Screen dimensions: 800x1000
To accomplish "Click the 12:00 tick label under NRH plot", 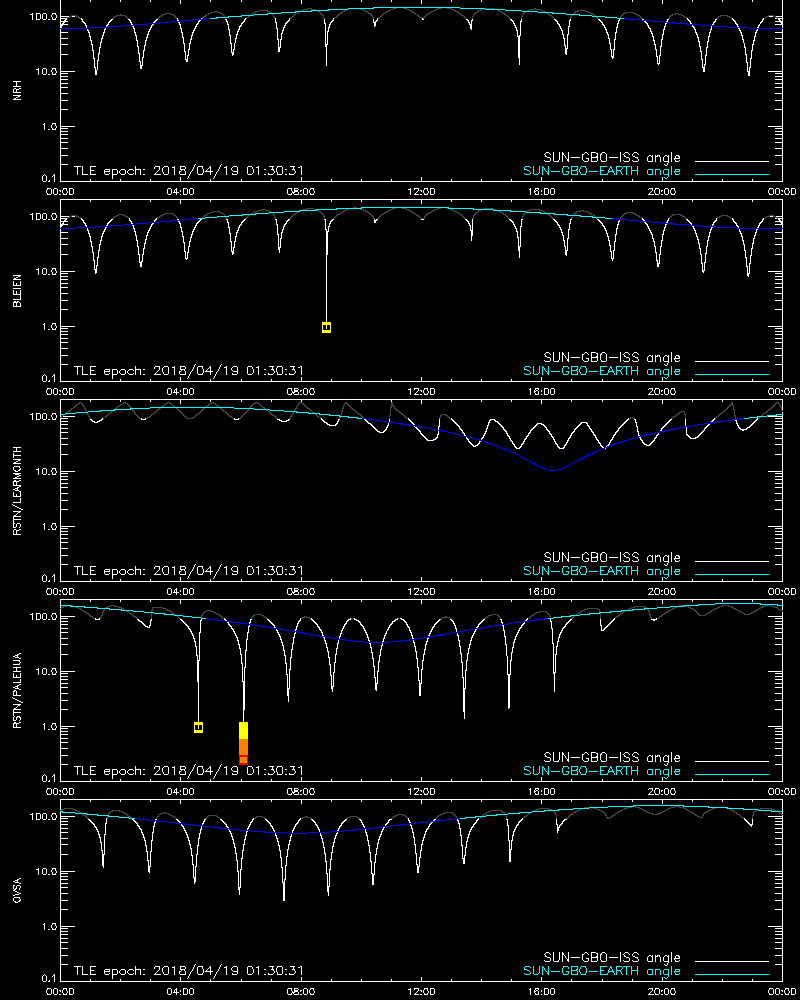I will (421, 191).
